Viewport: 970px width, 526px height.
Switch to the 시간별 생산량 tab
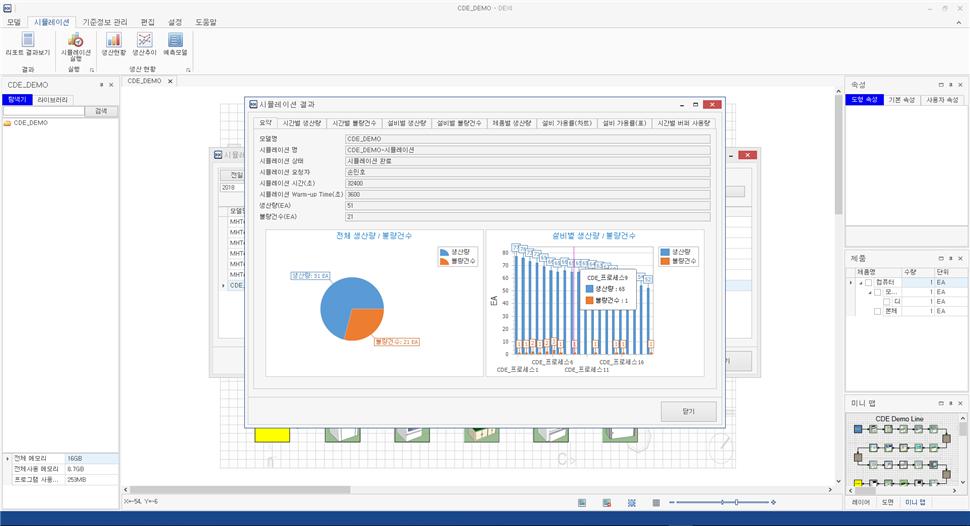(x=301, y=123)
